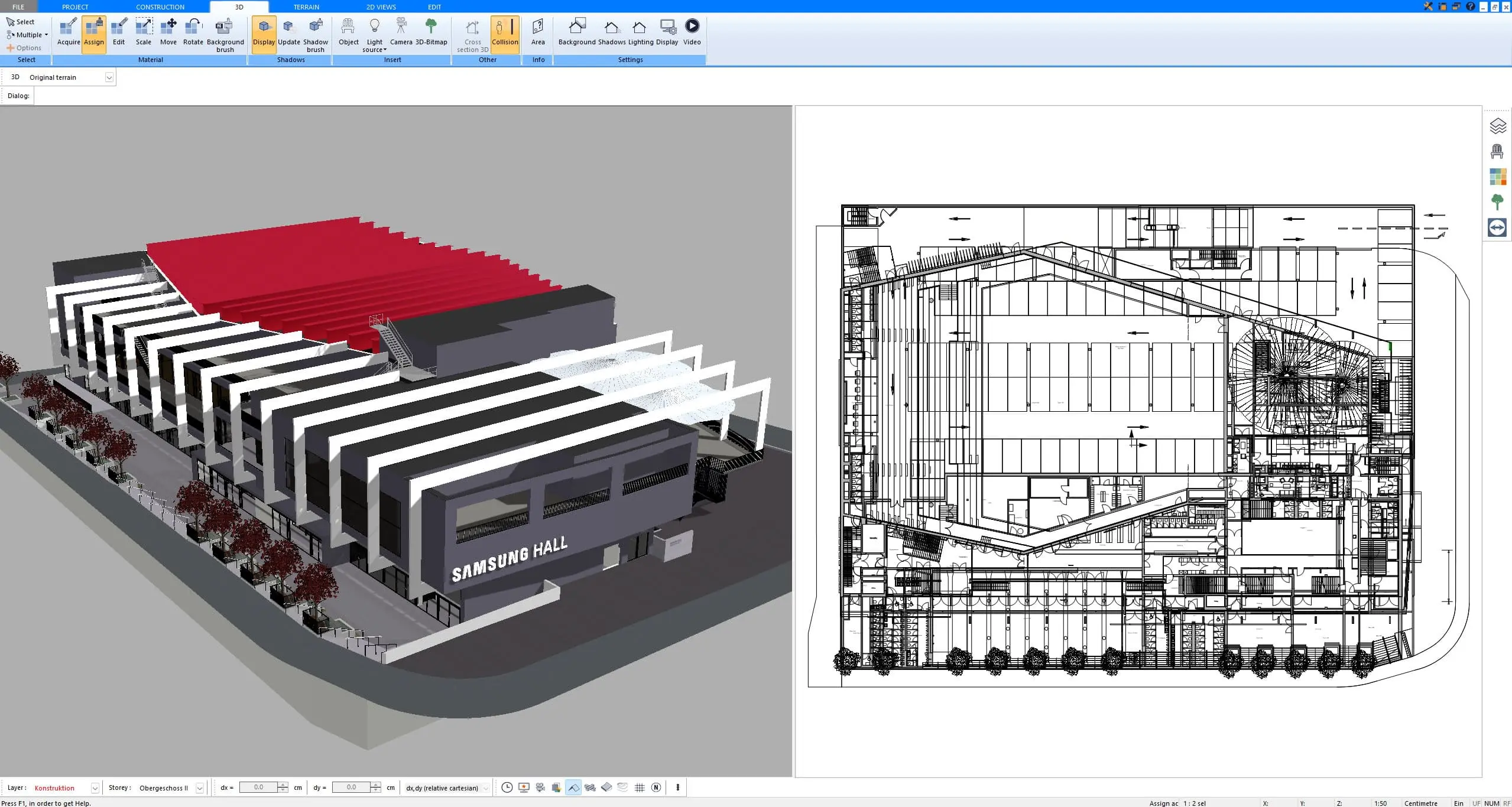
Task: Open the 2D VIEWS tab
Action: tap(381, 6)
